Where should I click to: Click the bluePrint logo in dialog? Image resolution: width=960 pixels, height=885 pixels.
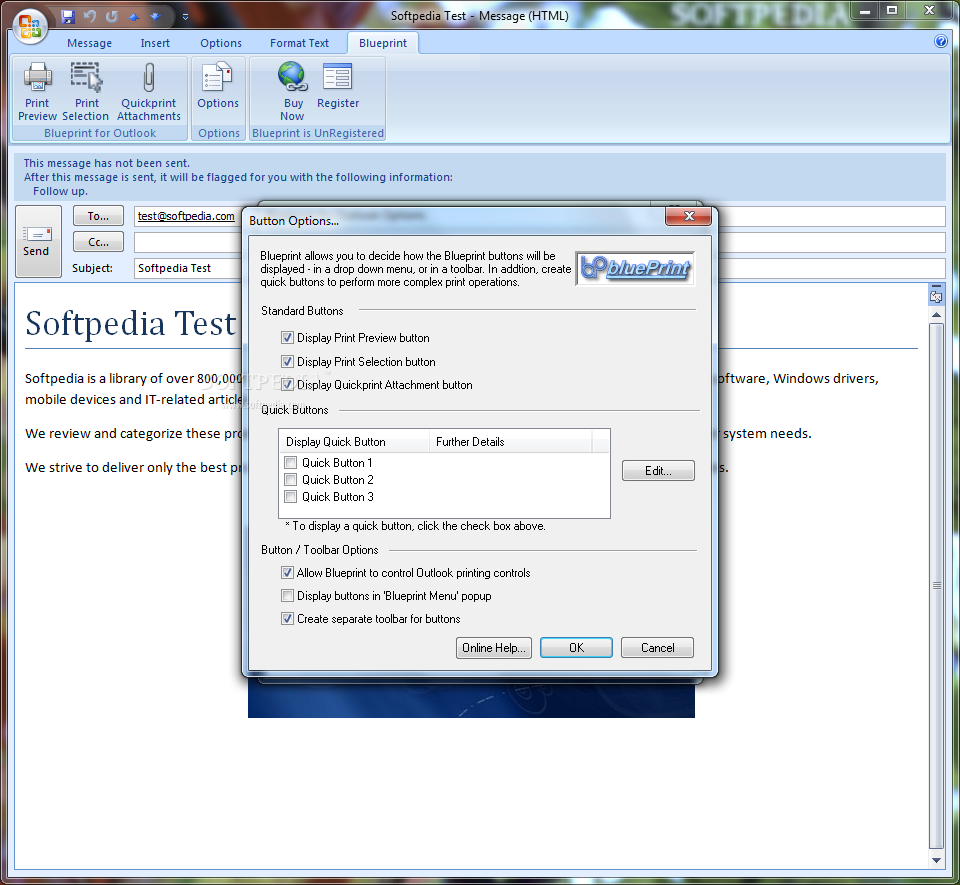click(x=636, y=268)
